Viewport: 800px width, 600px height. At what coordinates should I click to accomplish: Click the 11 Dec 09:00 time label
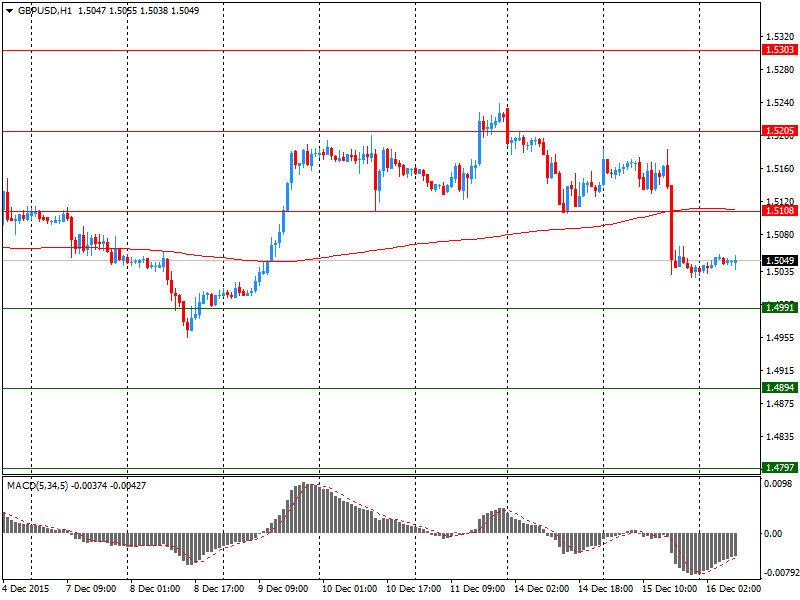point(478,589)
